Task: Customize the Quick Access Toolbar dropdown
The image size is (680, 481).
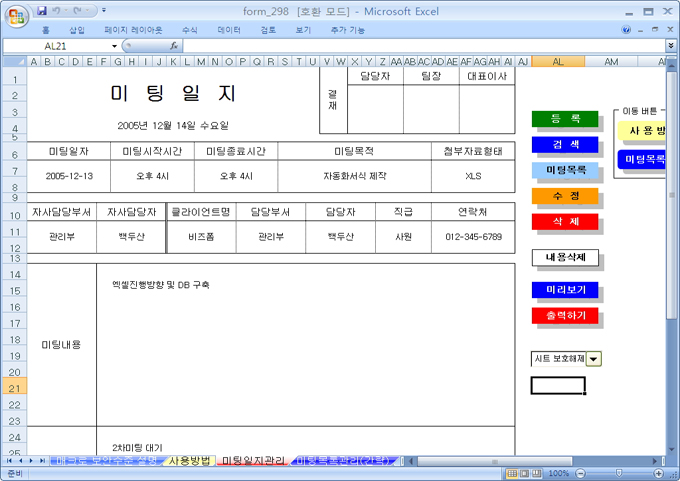Action: [104, 11]
